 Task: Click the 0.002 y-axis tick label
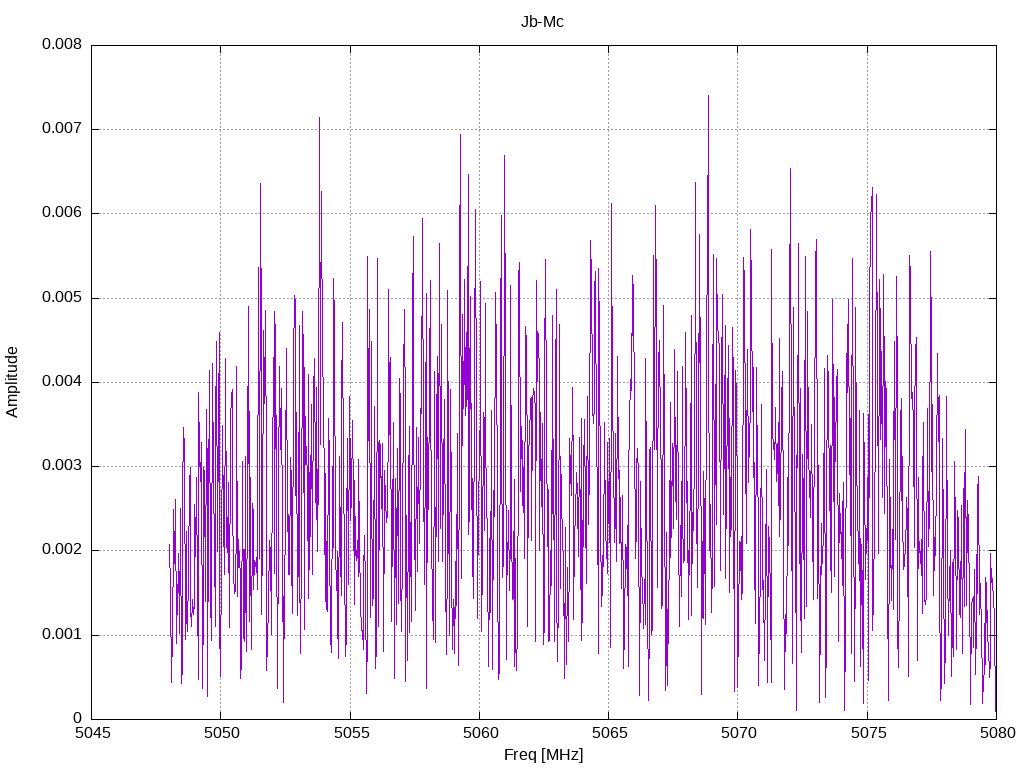point(62,549)
